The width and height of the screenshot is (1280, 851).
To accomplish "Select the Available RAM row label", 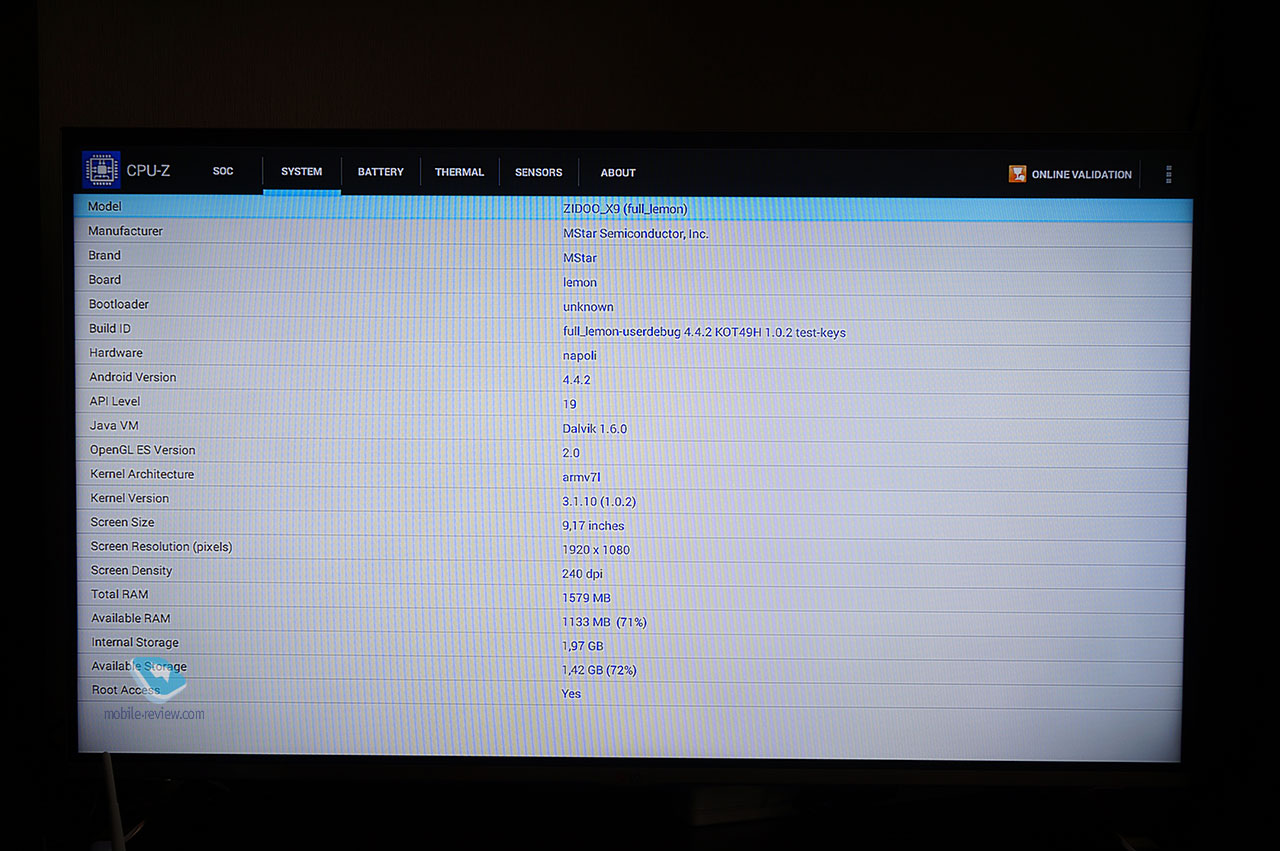I will (131, 618).
